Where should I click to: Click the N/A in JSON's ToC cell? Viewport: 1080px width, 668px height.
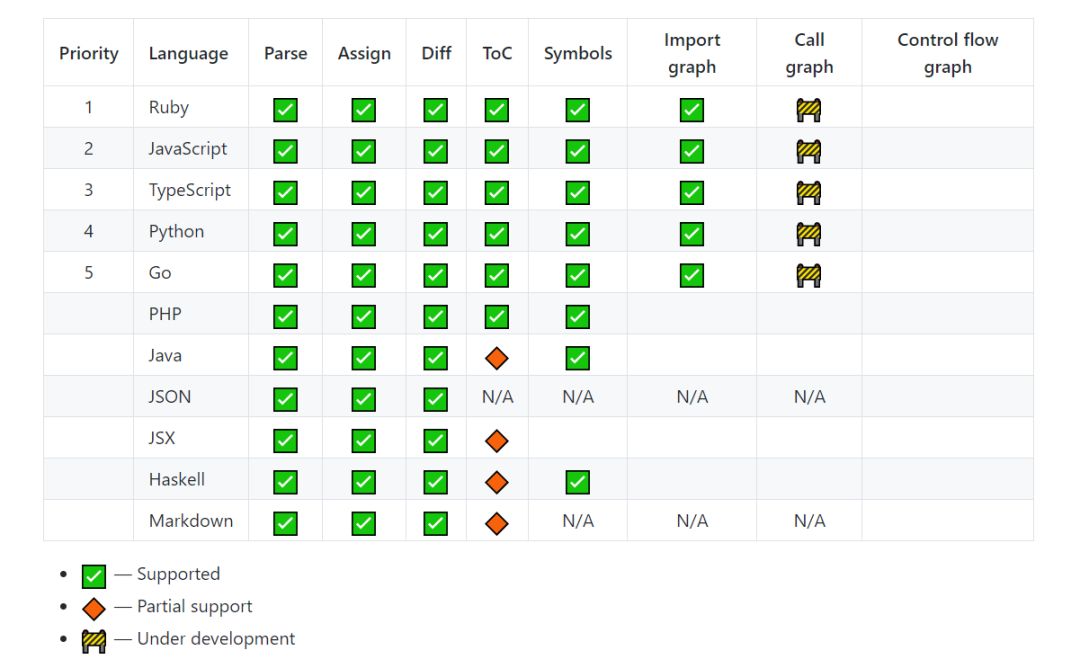(x=497, y=397)
